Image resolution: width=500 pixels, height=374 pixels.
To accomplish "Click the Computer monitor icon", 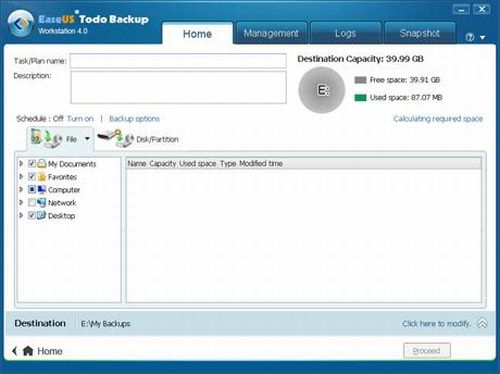I will pos(42,189).
